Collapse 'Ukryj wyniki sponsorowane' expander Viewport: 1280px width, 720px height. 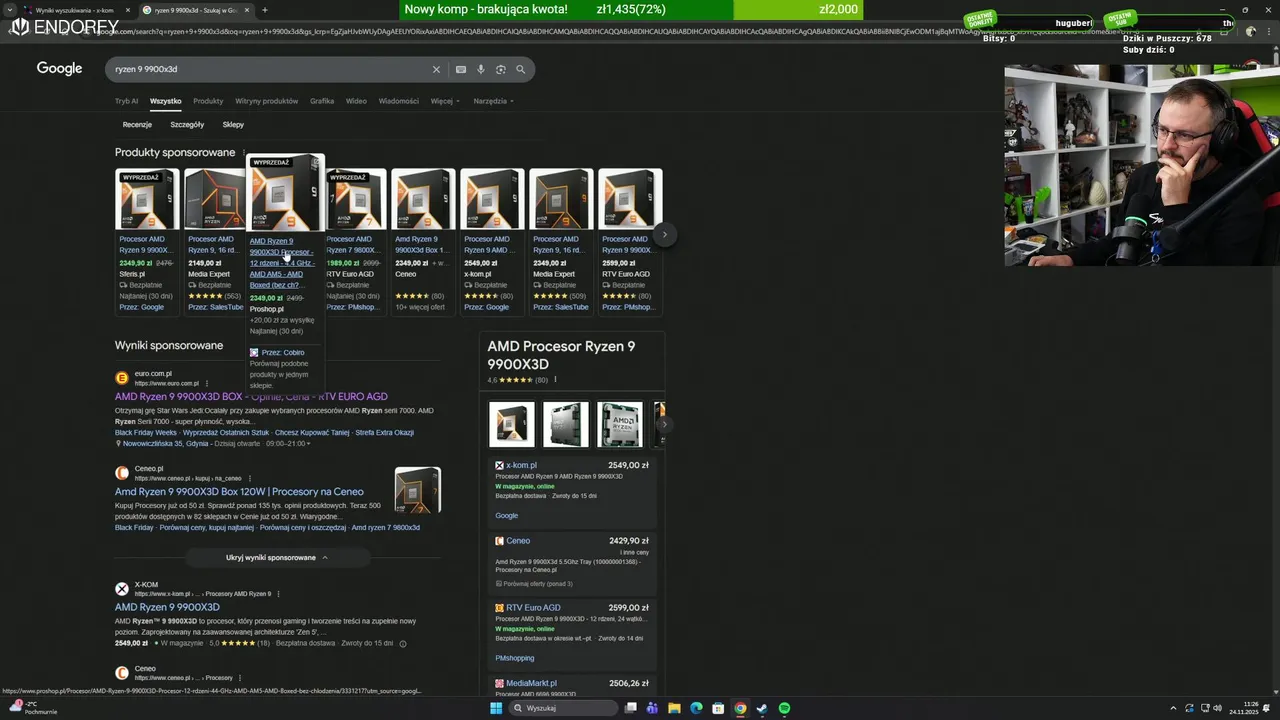277,557
